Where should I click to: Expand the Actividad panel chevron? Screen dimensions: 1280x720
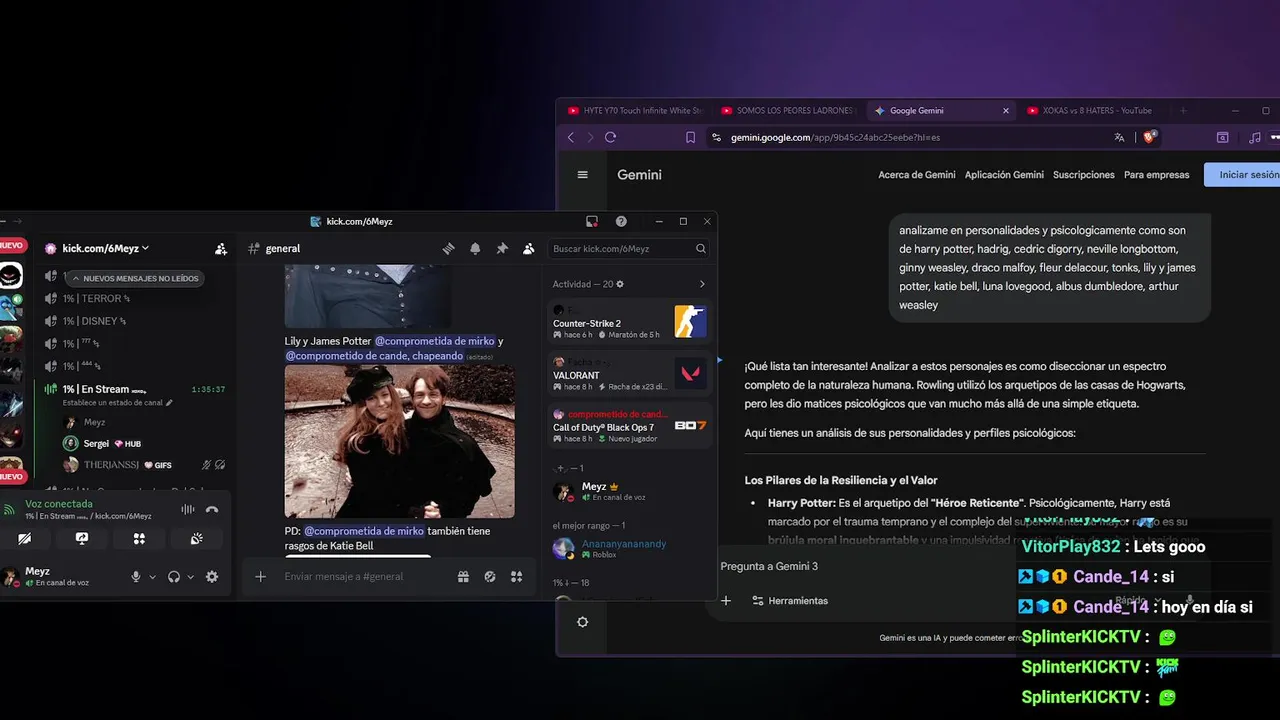702,284
